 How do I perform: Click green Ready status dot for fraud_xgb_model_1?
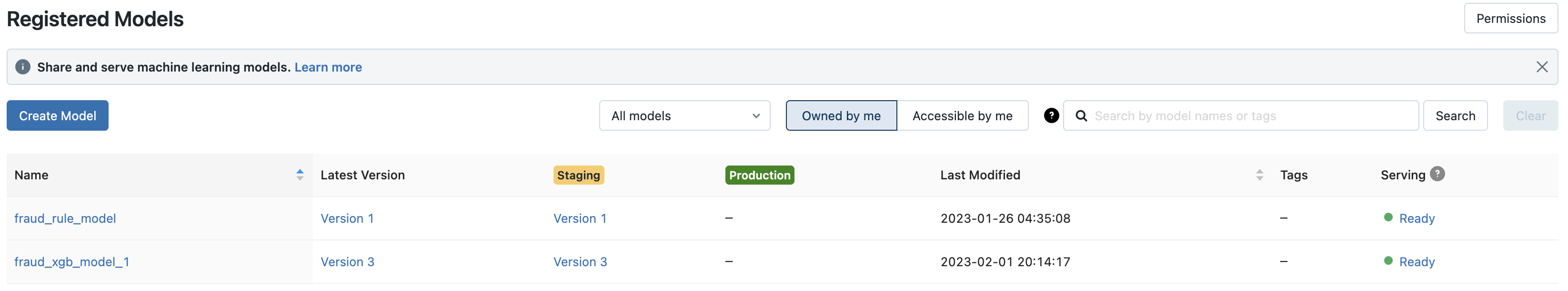[x=1388, y=261]
